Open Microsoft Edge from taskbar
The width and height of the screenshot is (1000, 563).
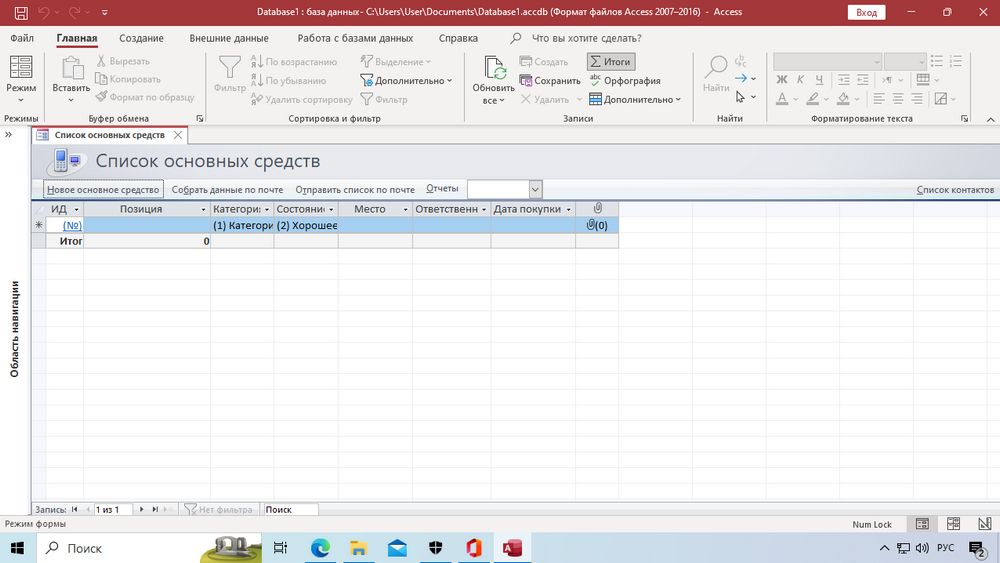point(320,548)
